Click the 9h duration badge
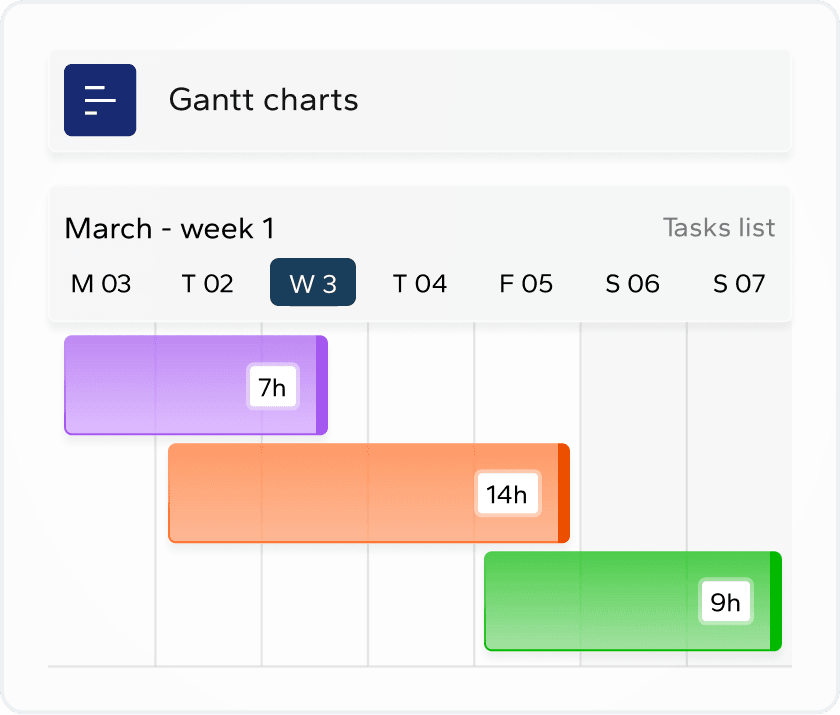Viewport: 840px width, 715px height. (x=726, y=602)
